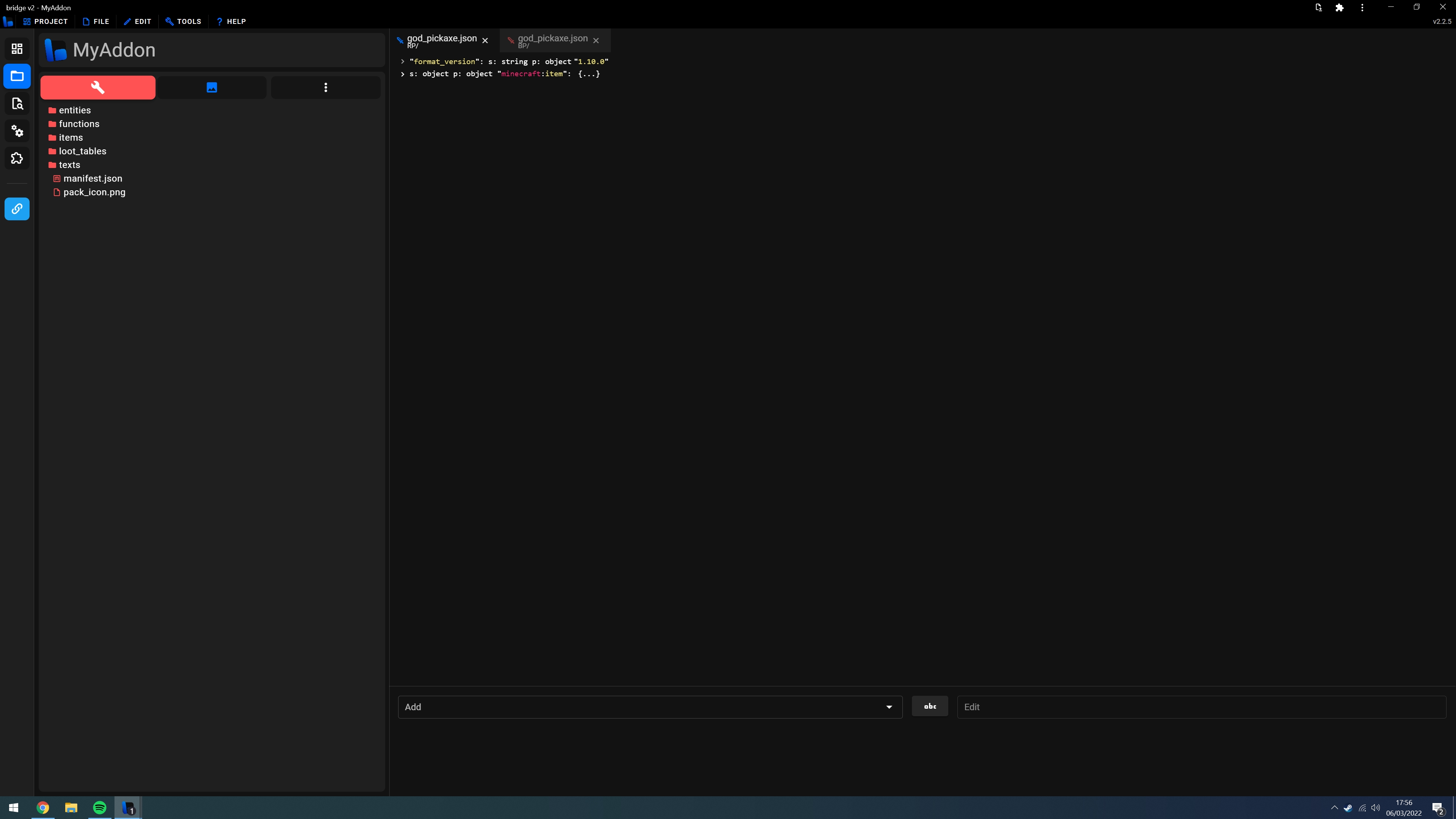Open the three-dot menu in explorer toolbar

(x=326, y=87)
